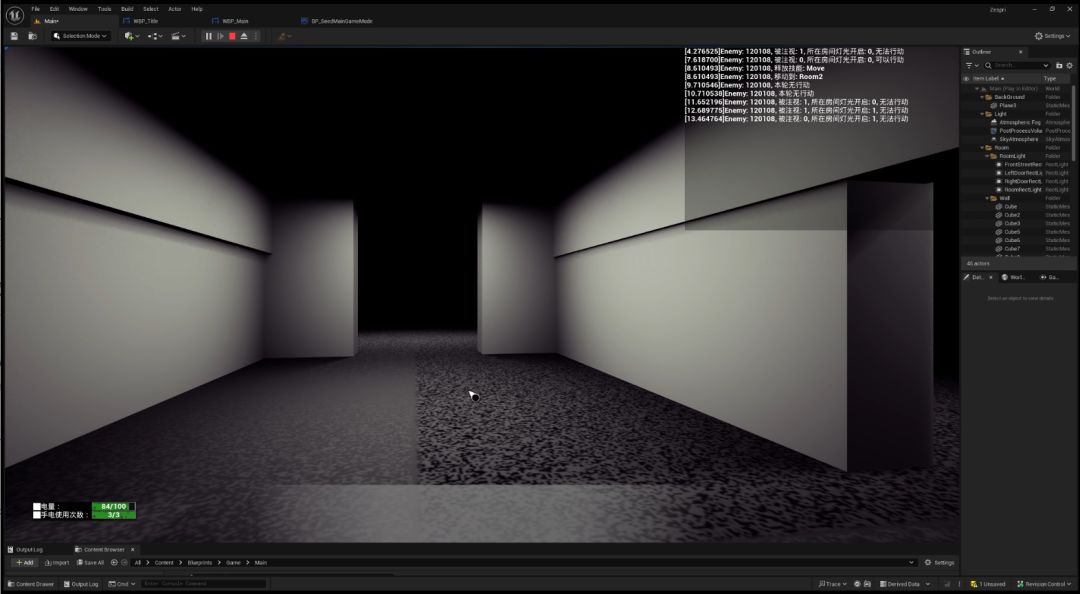Screen dimensions: 1080x594
Task: Open the add content toolbar icon
Action: [131, 36]
